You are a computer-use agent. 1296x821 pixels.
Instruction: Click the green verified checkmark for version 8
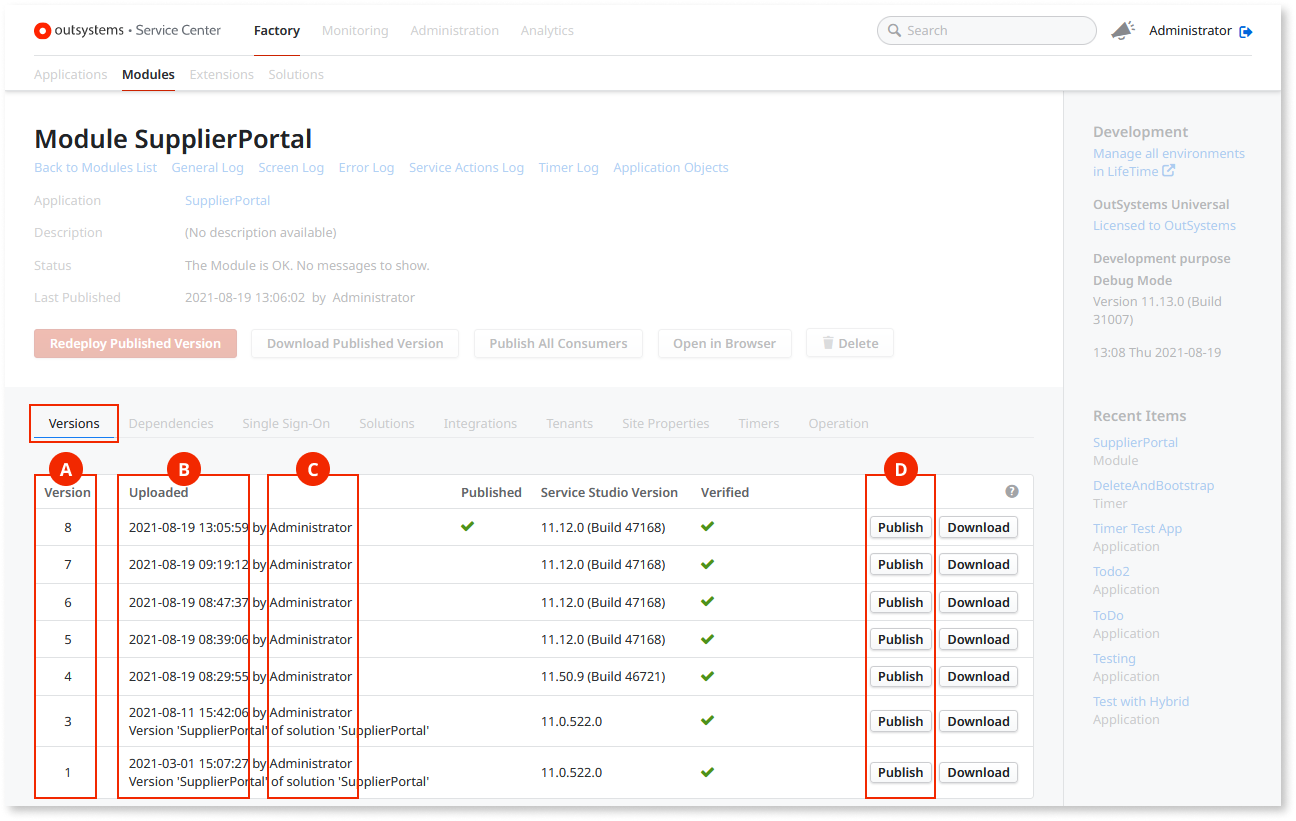(707, 526)
